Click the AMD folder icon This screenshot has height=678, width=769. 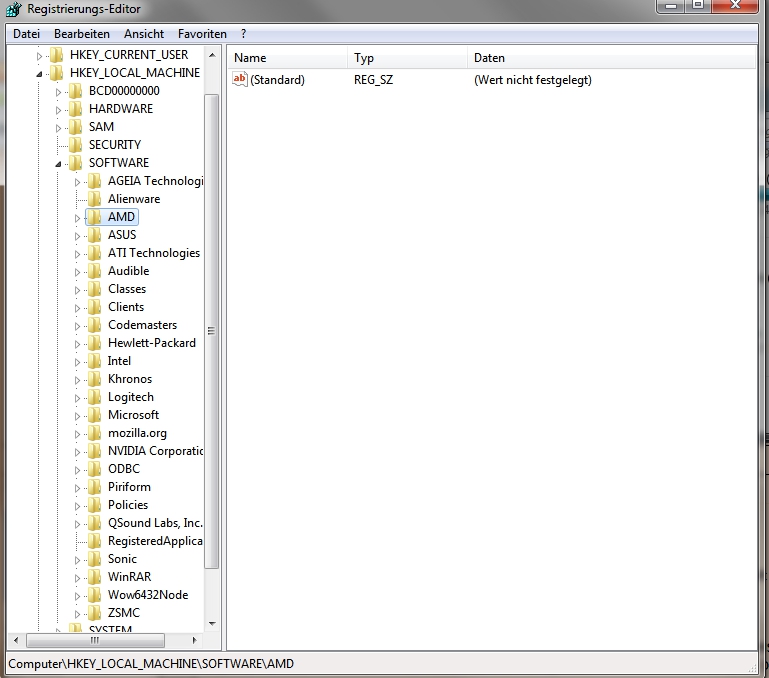pyautogui.click(x=95, y=217)
